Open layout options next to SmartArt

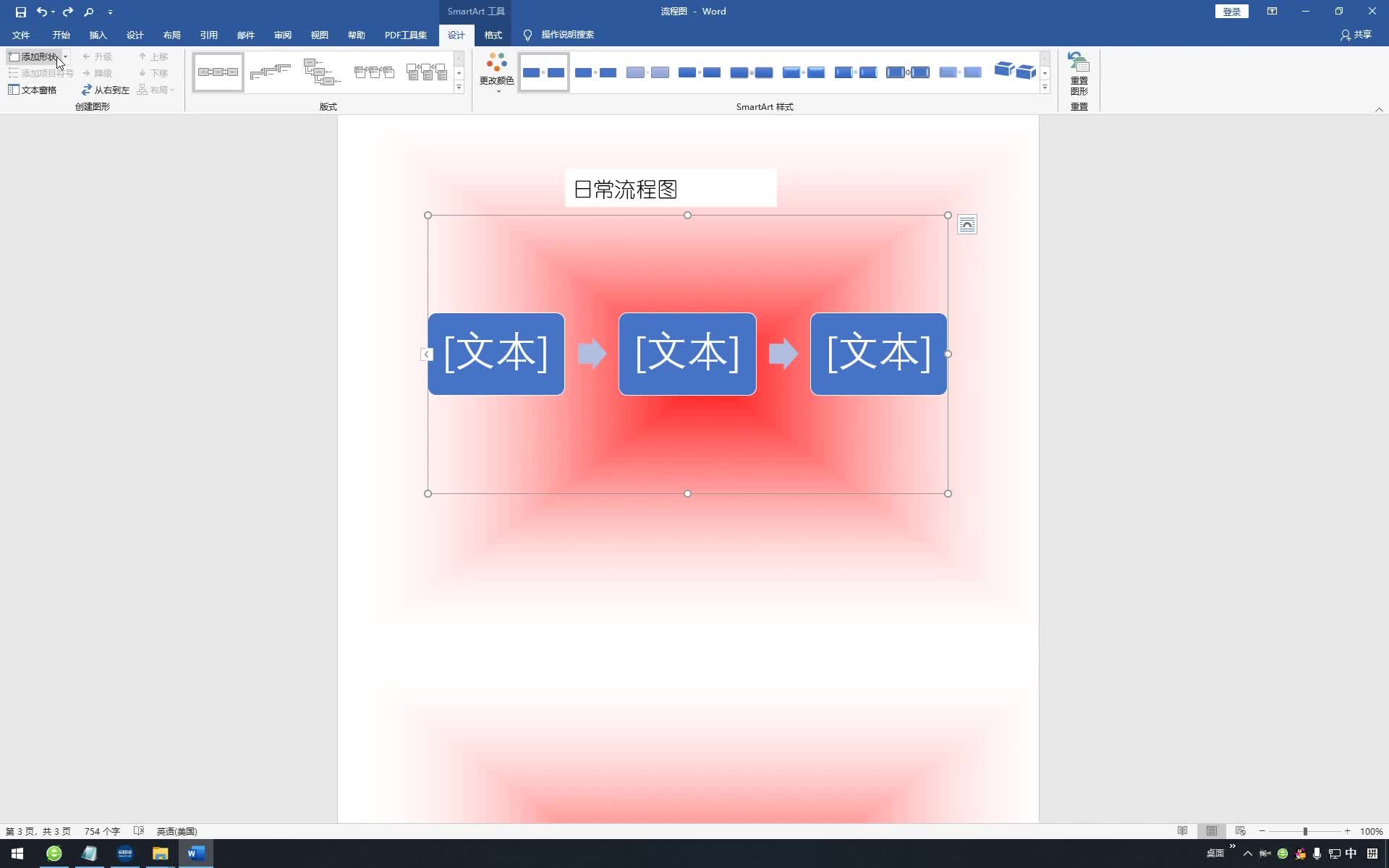(x=967, y=225)
